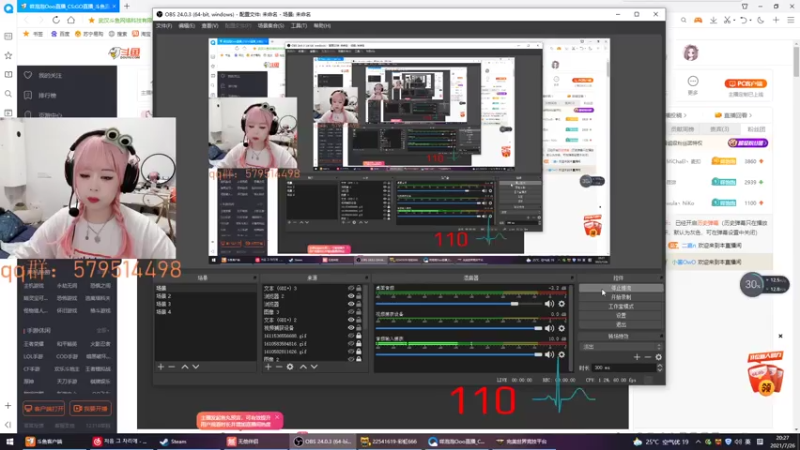The width and height of the screenshot is (800, 450).
Task: Remove the selected source with the minus icon
Action: click(279, 367)
